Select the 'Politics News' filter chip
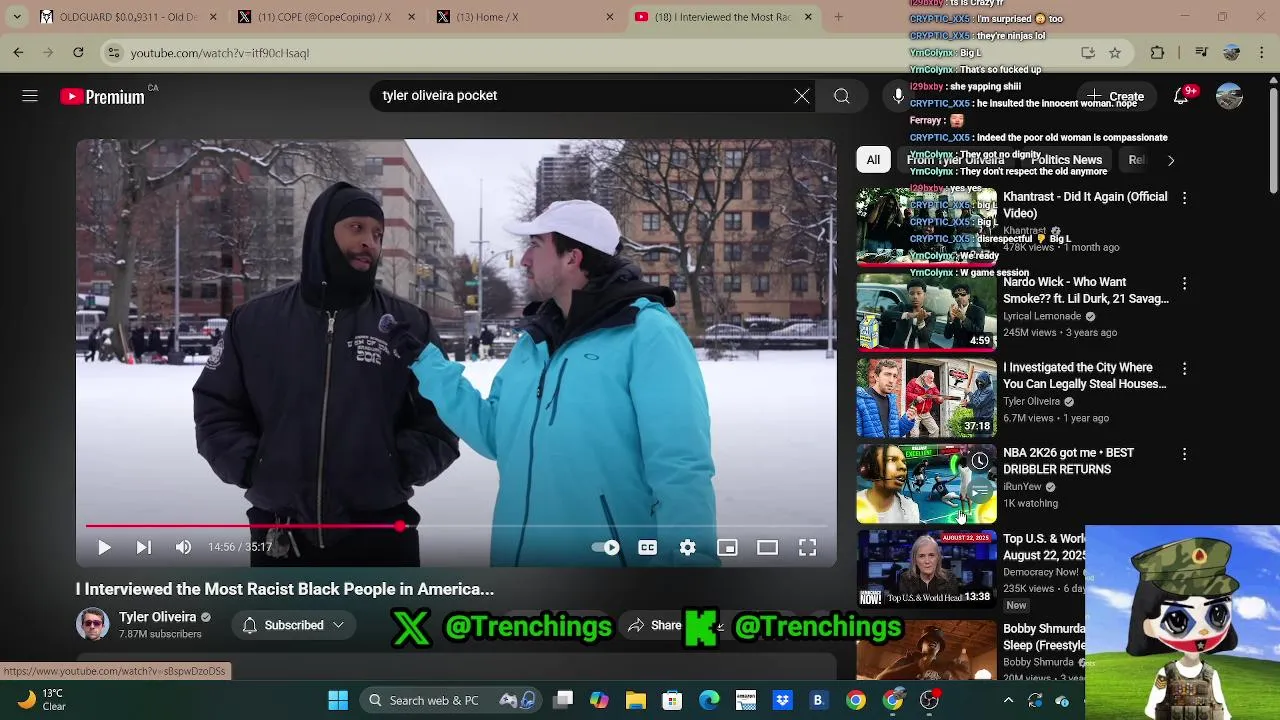The width and height of the screenshot is (1280, 720). [1066, 160]
